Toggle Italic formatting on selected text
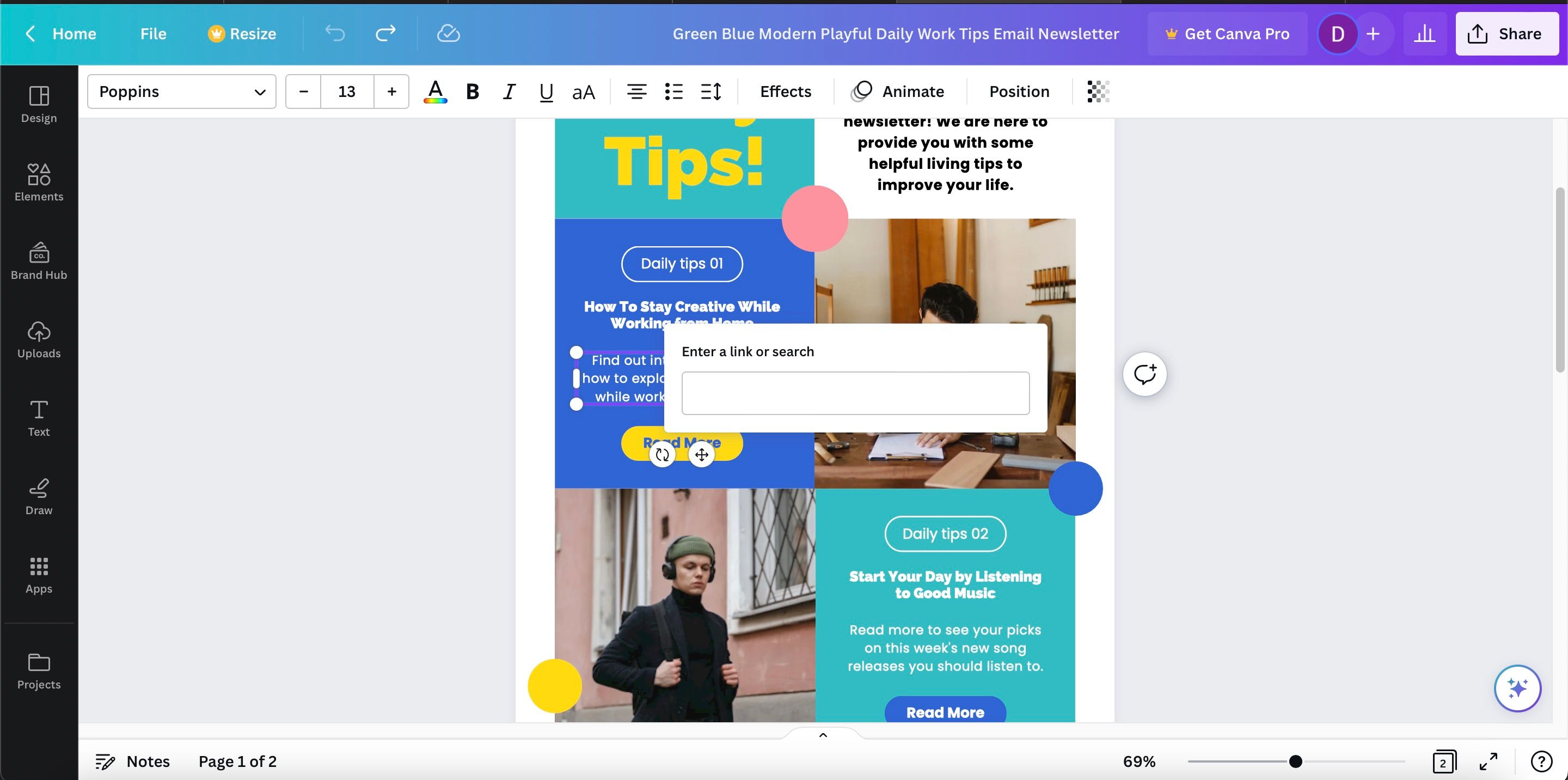The width and height of the screenshot is (1568, 780). (x=508, y=91)
